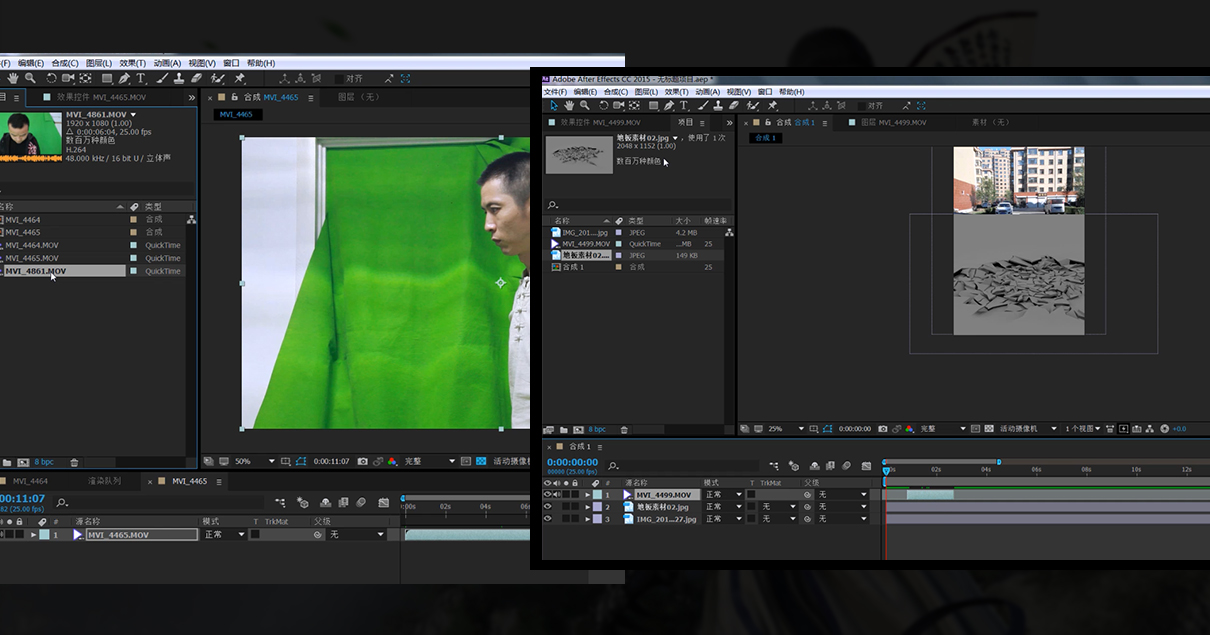Open the front project panel's flowchart view icon
This screenshot has width=1210, height=635.
[x=730, y=232]
